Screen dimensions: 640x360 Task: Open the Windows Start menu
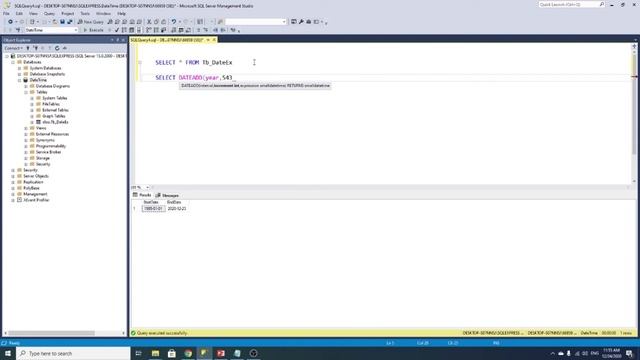point(8,353)
